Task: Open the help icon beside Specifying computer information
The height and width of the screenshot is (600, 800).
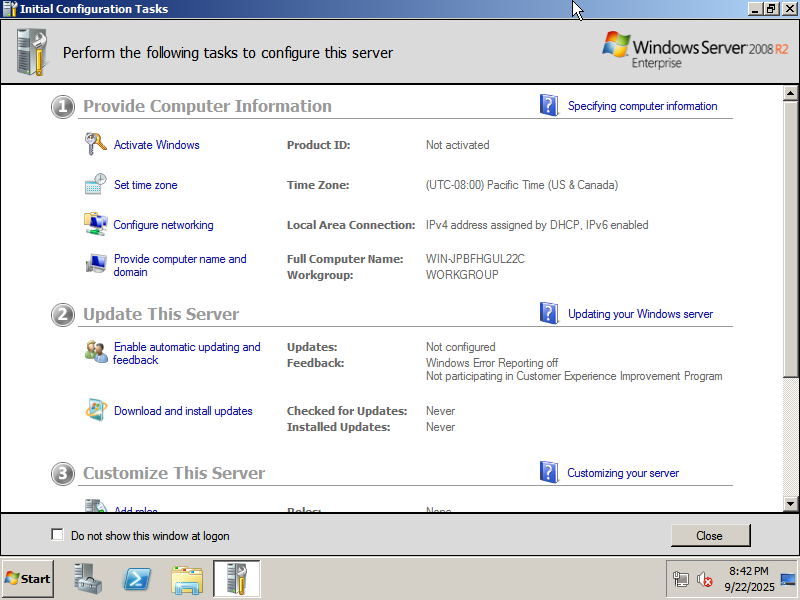Action: click(549, 105)
